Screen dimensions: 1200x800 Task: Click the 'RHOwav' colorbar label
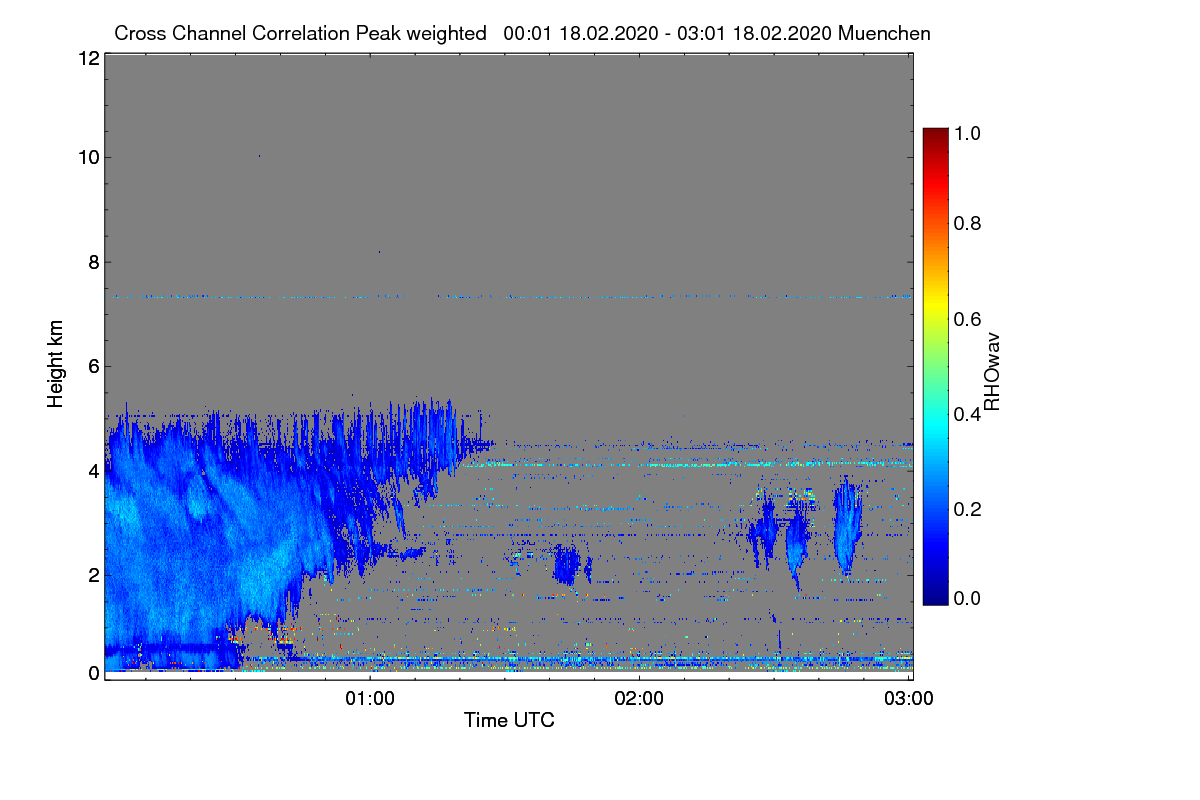click(x=992, y=371)
